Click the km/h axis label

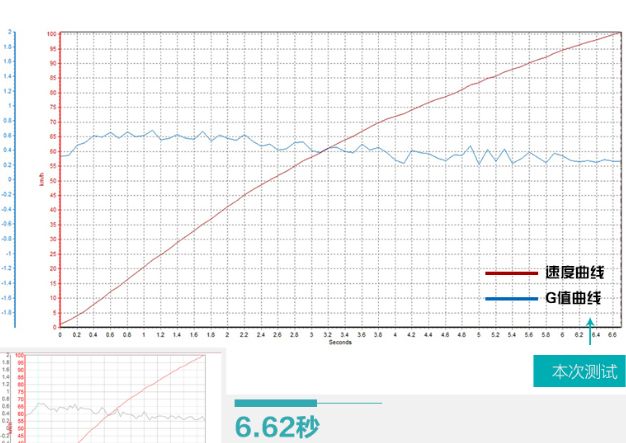[42, 180]
